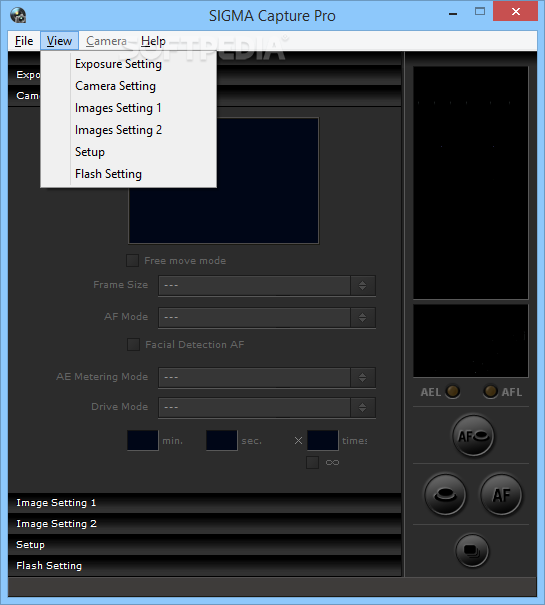This screenshot has height=605, width=545.
Task: Click the Drive Mode stepper arrows
Action: 362,407
